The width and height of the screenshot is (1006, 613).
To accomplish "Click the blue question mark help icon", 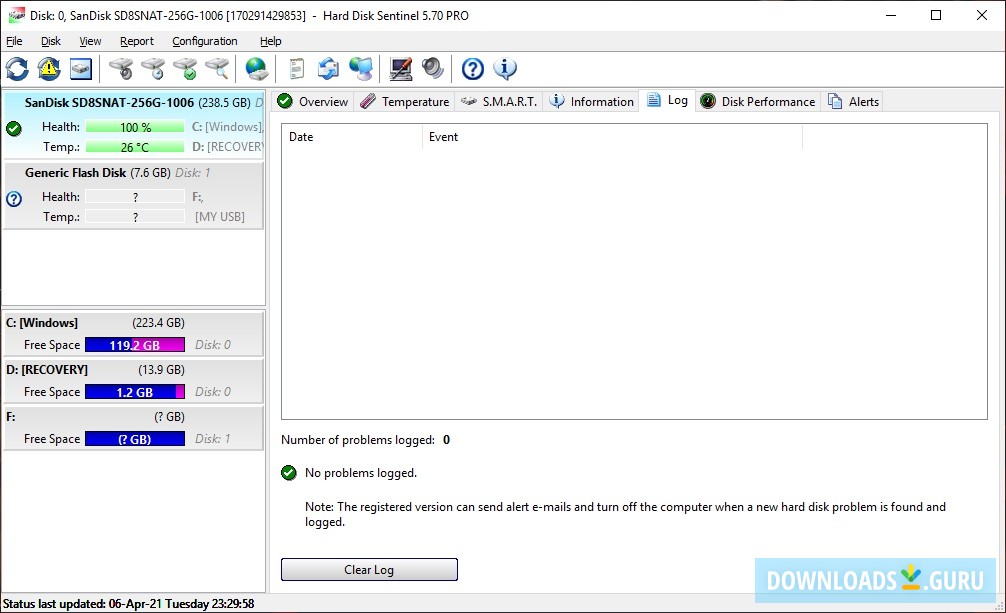I will (473, 69).
